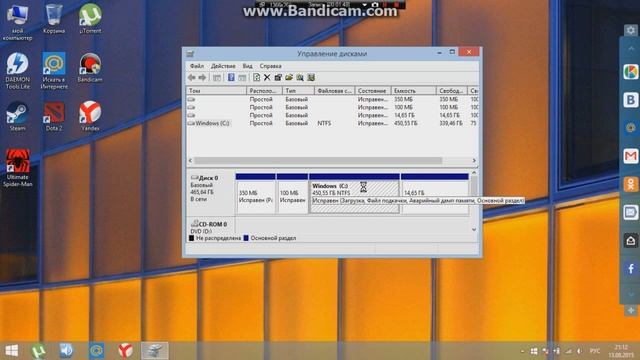
Task: Click the РУС language indicator in tray
Action: pyautogui.click(x=595, y=351)
